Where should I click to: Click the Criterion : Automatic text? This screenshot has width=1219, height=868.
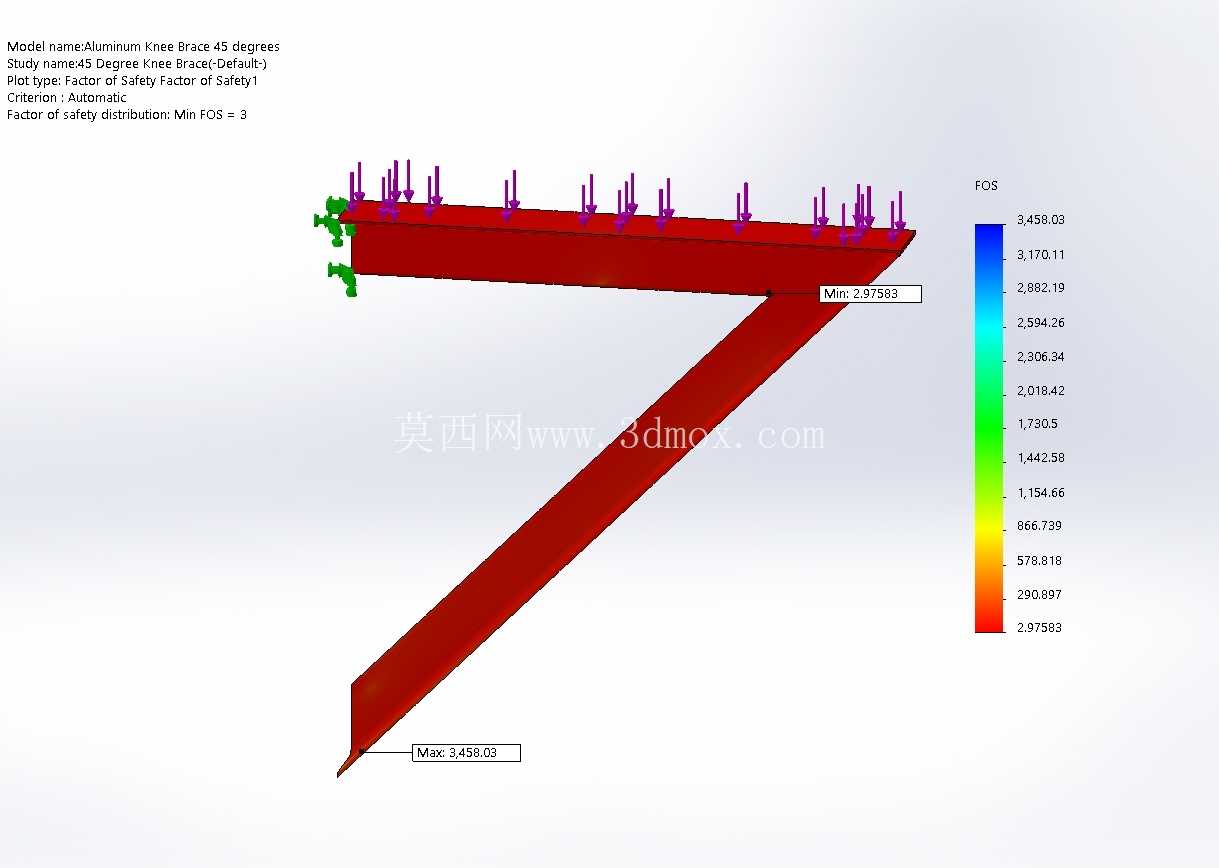pos(66,98)
